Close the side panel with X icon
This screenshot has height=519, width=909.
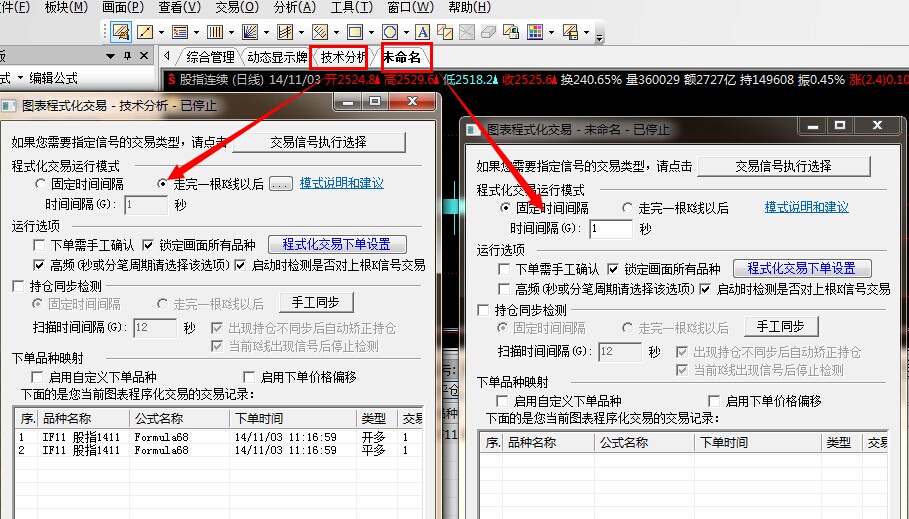click(144, 56)
